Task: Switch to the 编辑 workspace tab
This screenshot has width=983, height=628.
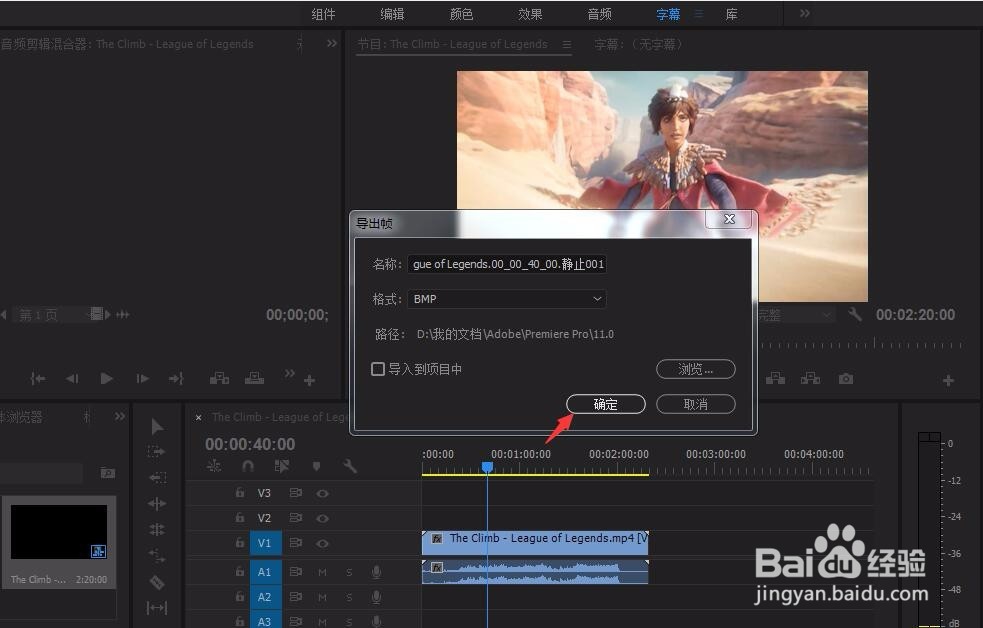Action: click(x=392, y=14)
